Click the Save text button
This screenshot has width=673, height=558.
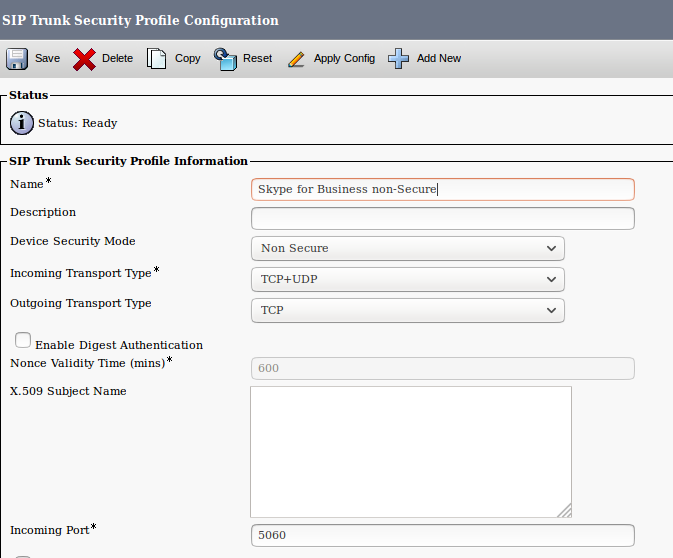(47, 58)
